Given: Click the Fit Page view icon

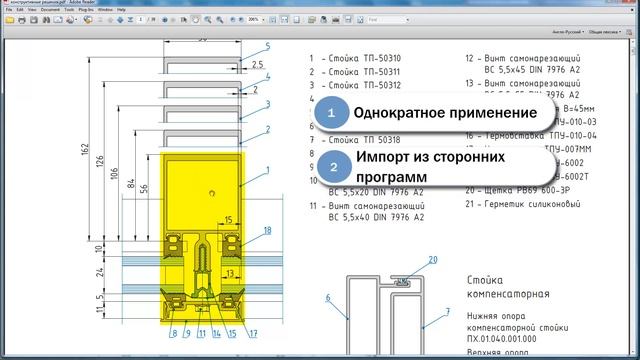Looking at the screenshot, I should click(273, 20).
